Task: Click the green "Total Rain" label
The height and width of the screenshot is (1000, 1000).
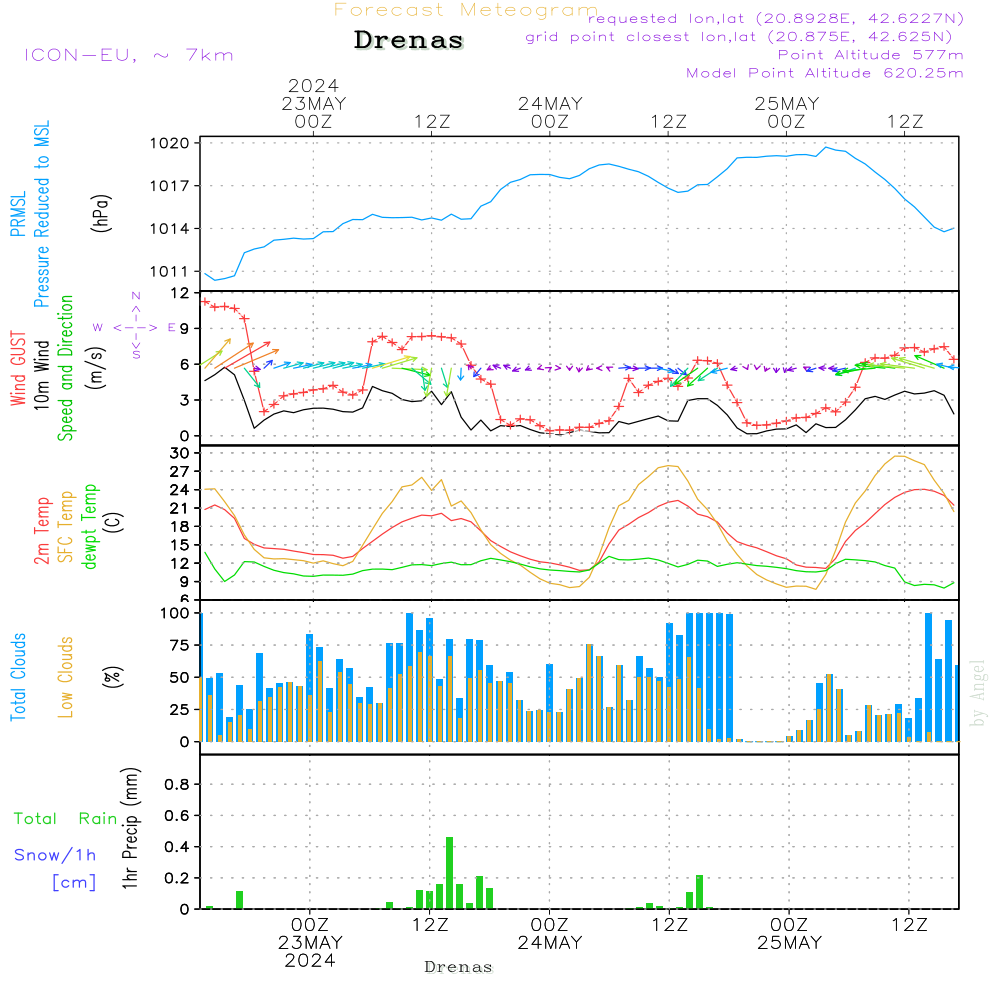Action: pos(65,819)
